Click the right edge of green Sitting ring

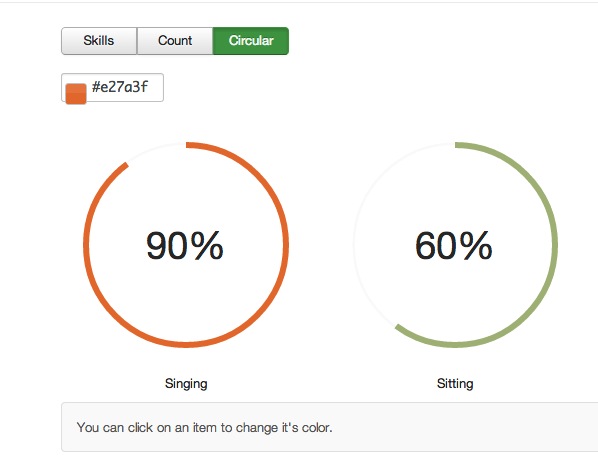(555, 245)
